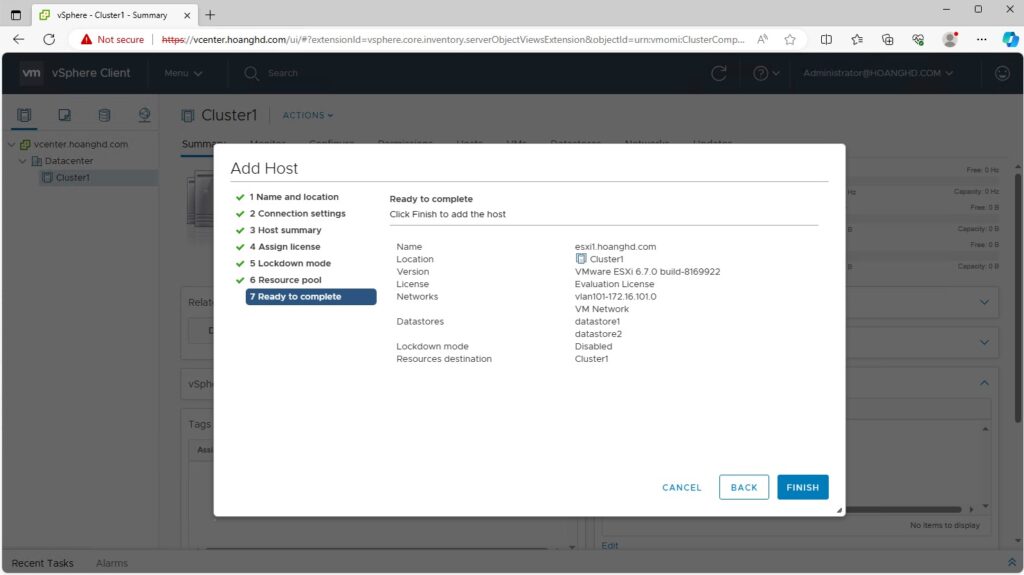Screen dimensions: 1024x575
Task: Click the read aloud icon in address bar
Action: [762, 39]
